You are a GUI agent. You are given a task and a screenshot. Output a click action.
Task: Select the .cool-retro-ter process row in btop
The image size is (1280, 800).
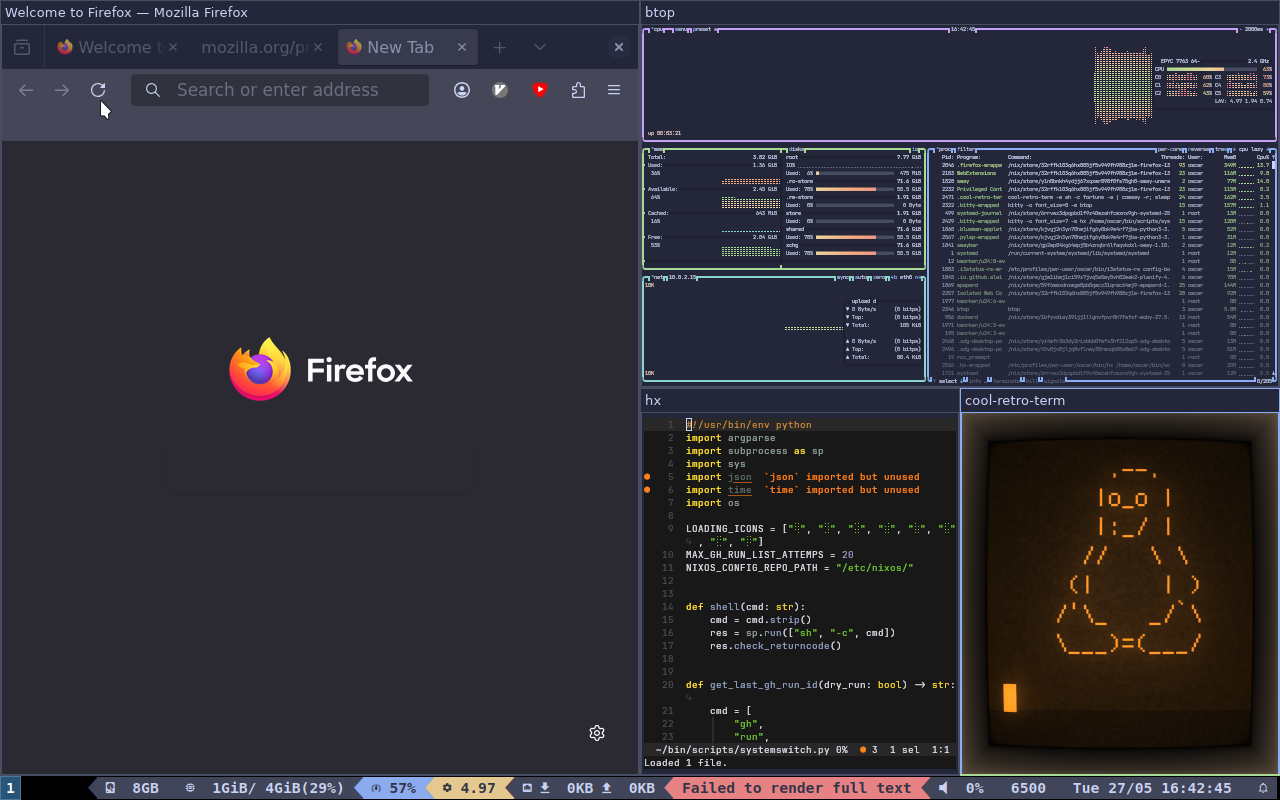(1105, 197)
